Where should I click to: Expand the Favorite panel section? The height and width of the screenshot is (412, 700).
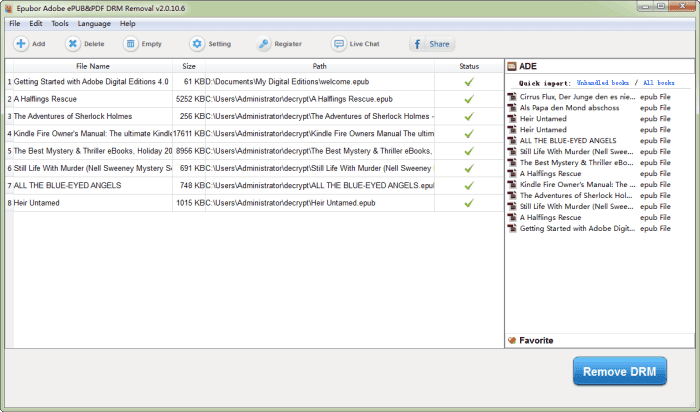pos(600,341)
